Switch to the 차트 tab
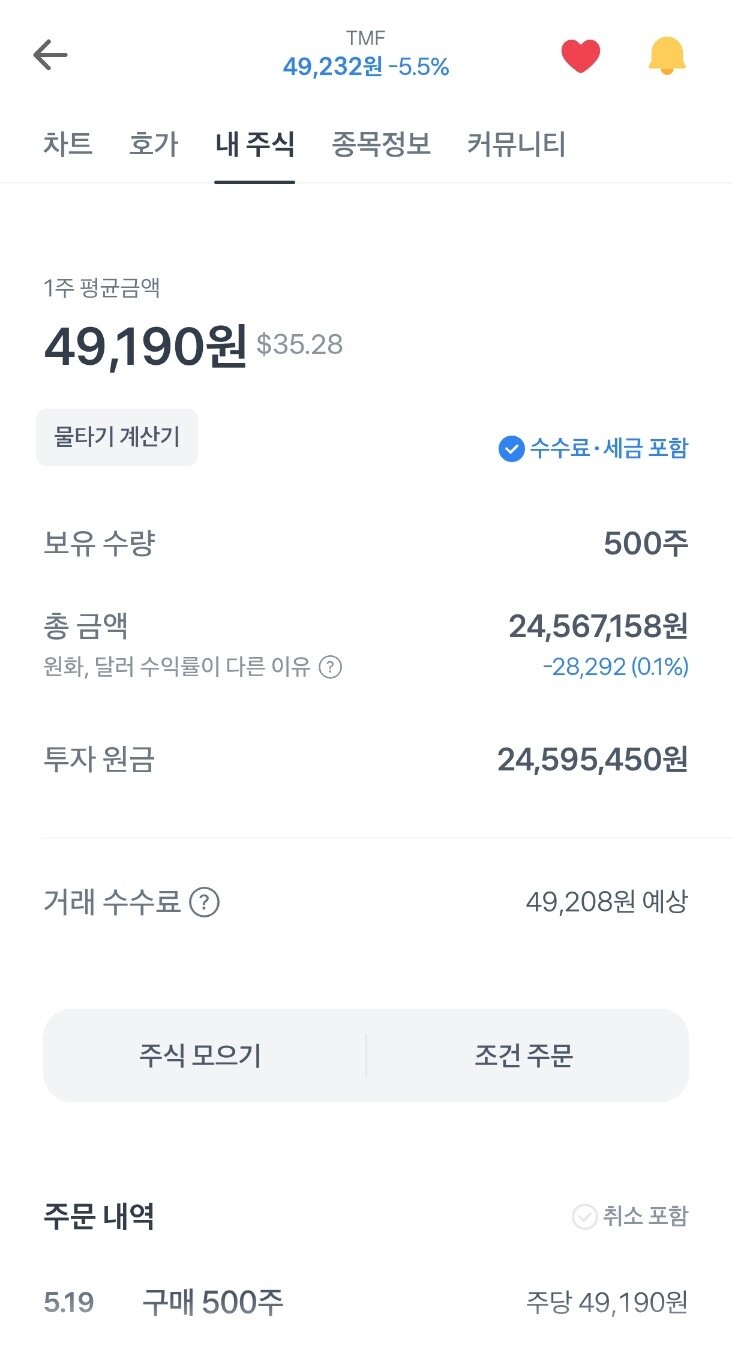The height and width of the screenshot is (1349, 732). click(x=68, y=145)
